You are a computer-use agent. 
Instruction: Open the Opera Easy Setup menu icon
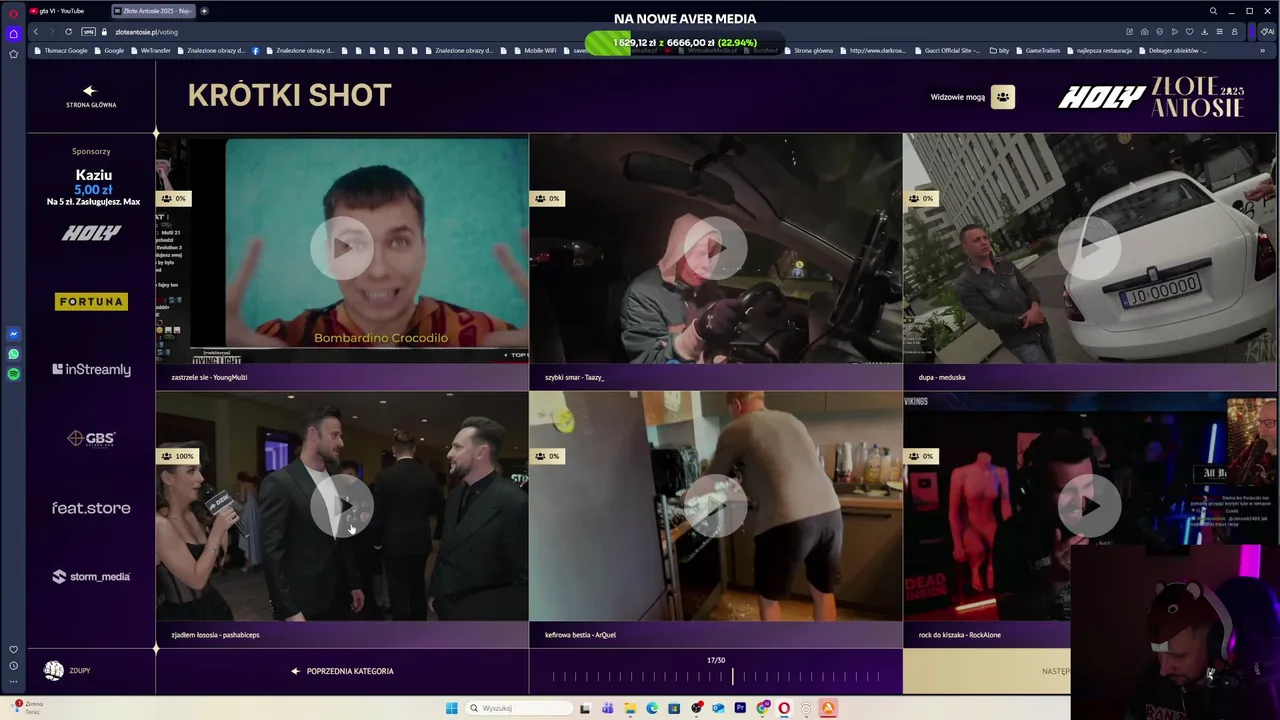click(1219, 32)
